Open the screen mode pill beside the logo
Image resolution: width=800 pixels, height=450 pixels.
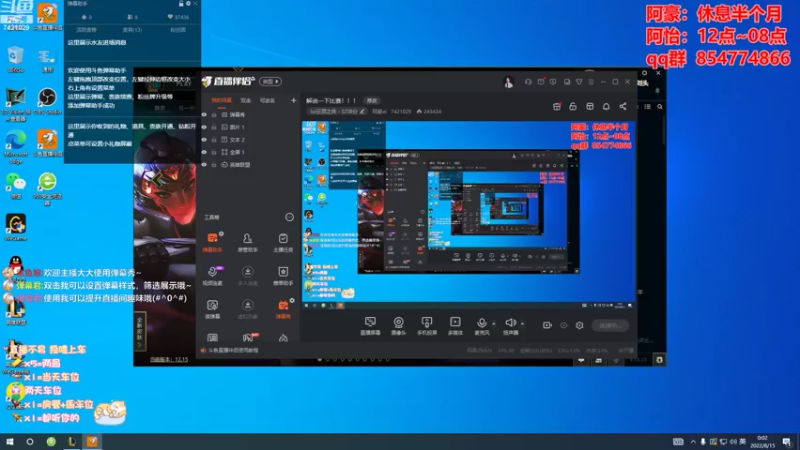(270, 81)
